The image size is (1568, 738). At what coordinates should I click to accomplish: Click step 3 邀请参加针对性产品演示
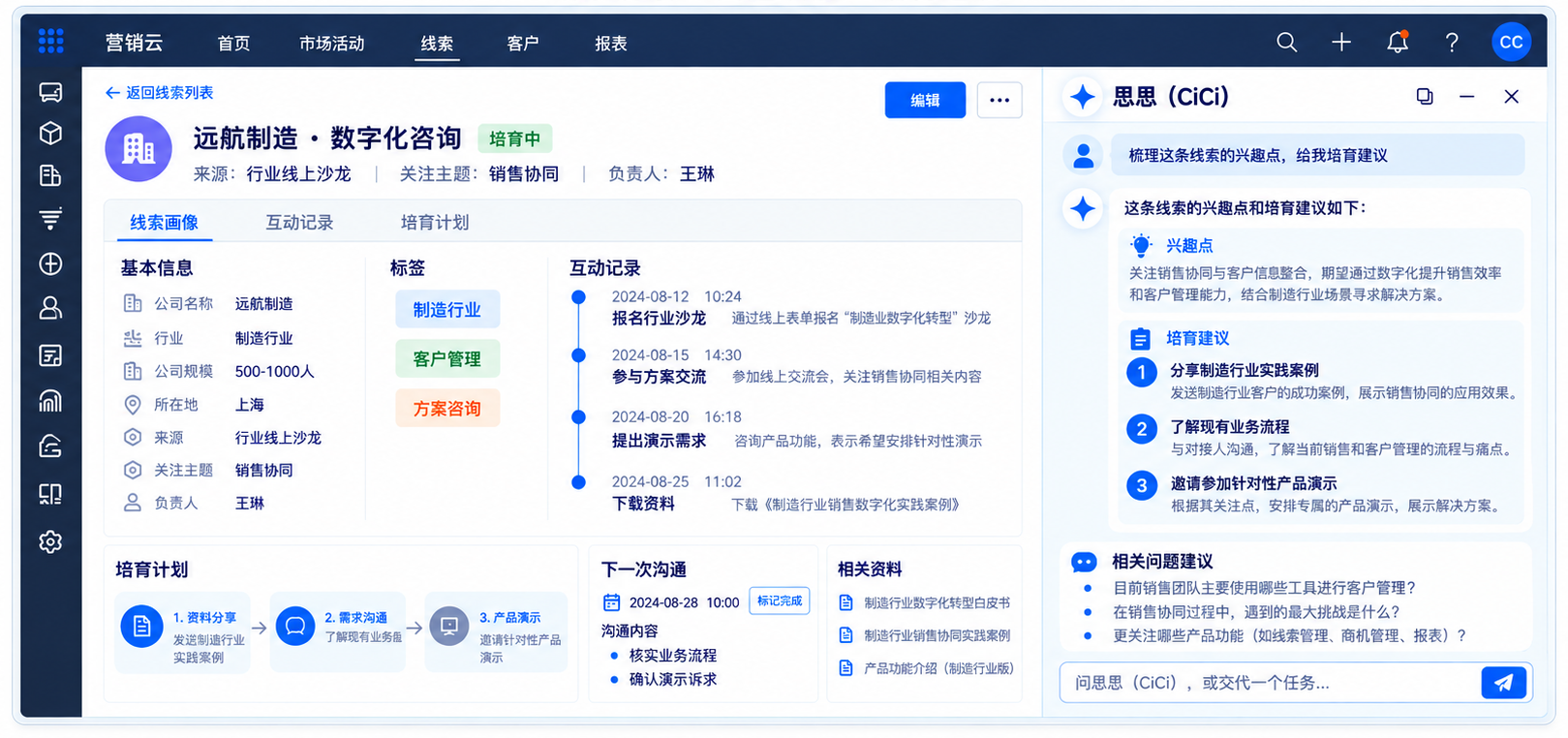tap(1253, 483)
